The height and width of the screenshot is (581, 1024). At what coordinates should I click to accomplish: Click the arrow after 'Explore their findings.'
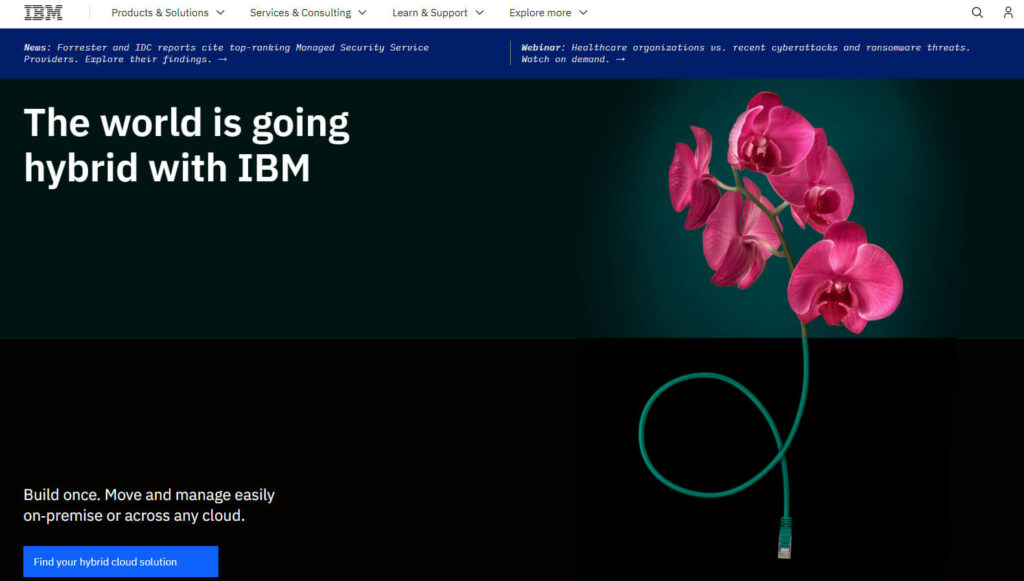(x=223, y=59)
